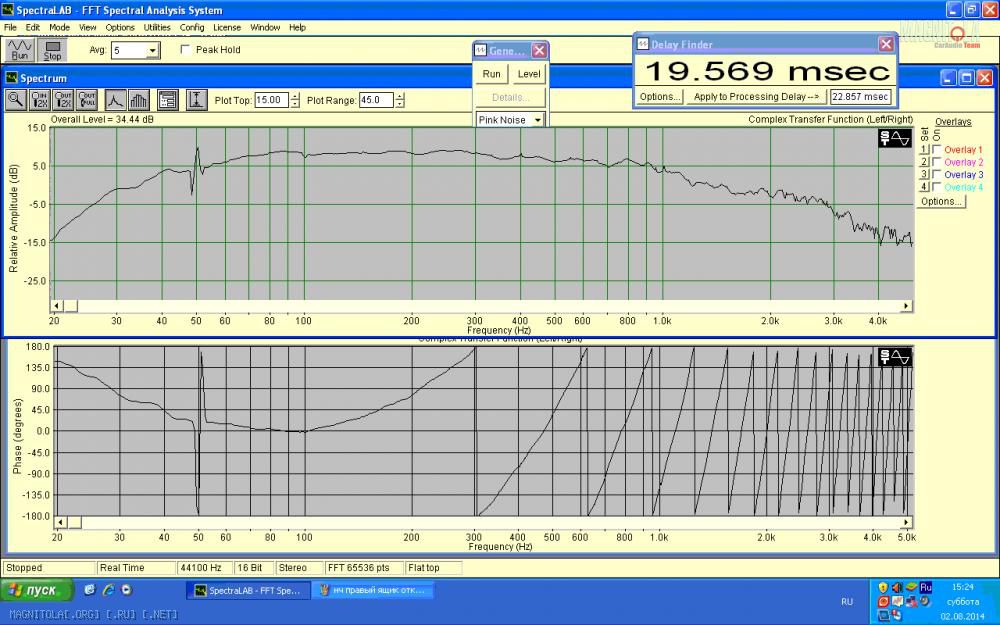Switch to line graph plot style
1000x625 pixels.
coord(115,99)
